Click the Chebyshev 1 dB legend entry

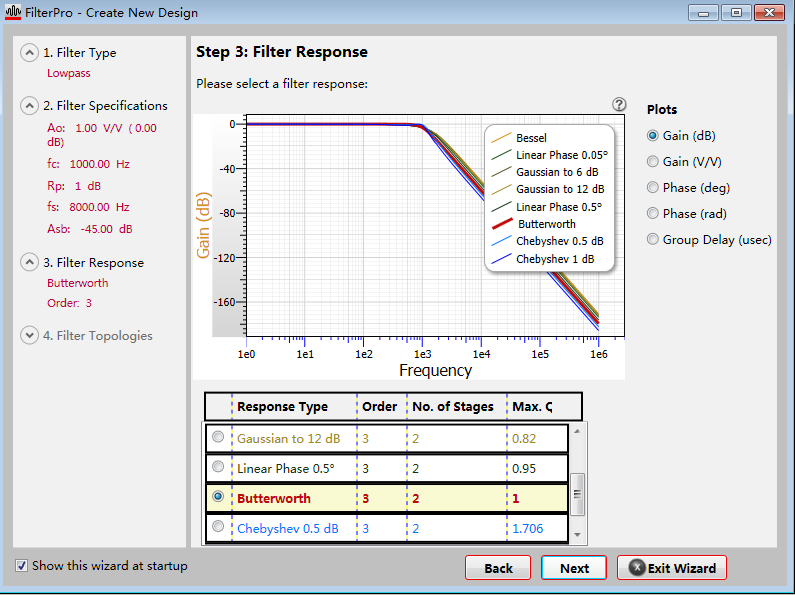[x=543, y=259]
